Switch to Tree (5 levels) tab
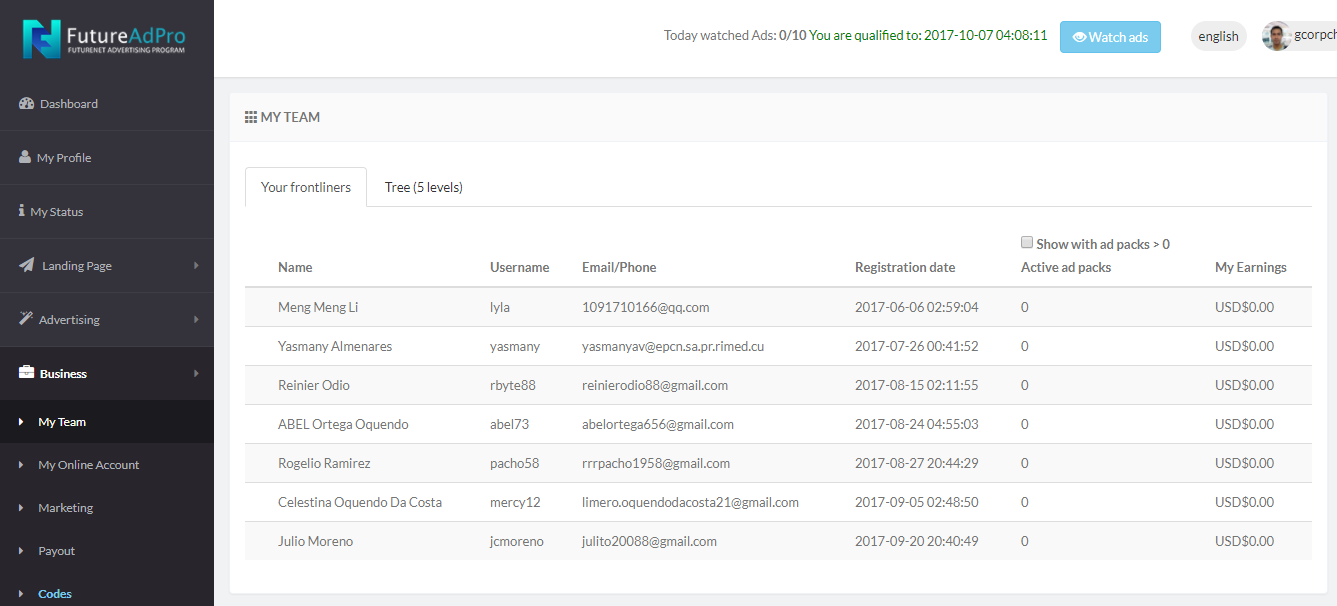This screenshot has width=1337, height=606. click(x=423, y=187)
